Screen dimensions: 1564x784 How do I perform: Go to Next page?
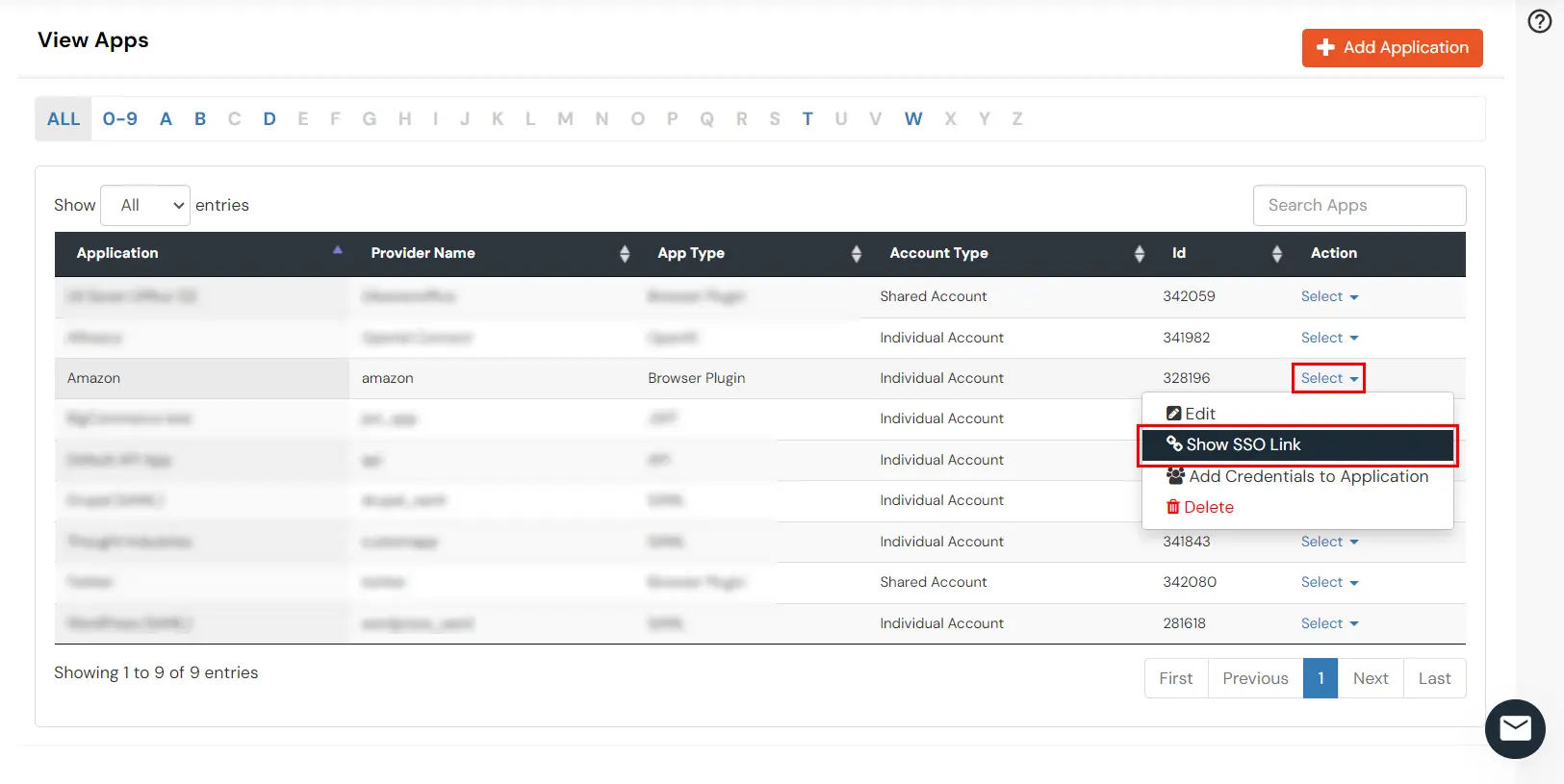tap(1371, 678)
